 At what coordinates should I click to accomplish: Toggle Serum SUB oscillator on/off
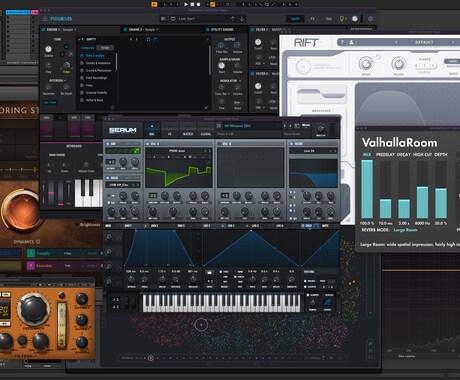coord(108,144)
